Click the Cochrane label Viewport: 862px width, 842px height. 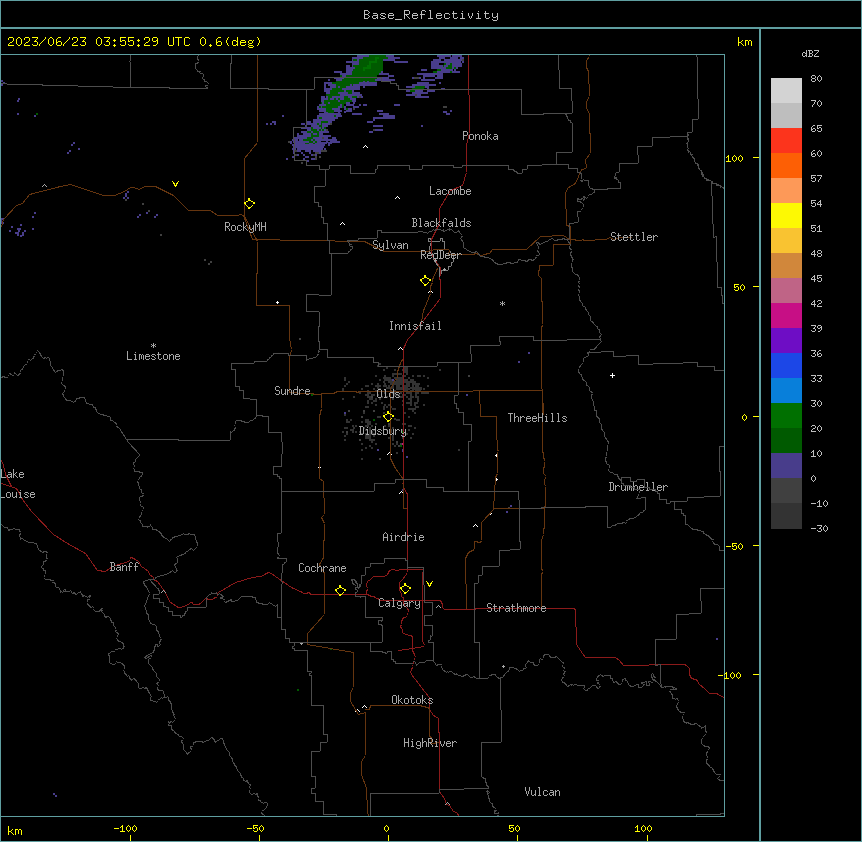(322, 568)
